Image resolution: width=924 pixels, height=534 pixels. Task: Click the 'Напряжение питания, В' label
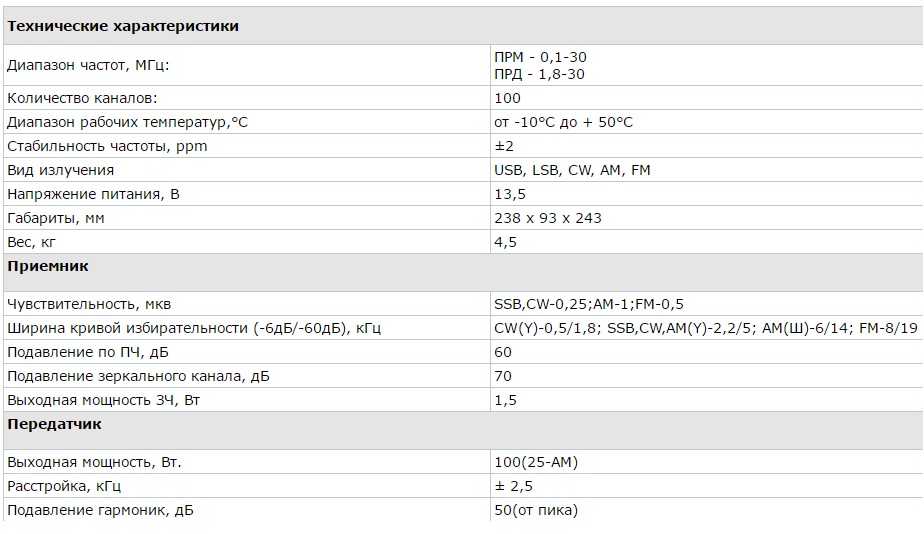[x=93, y=194]
